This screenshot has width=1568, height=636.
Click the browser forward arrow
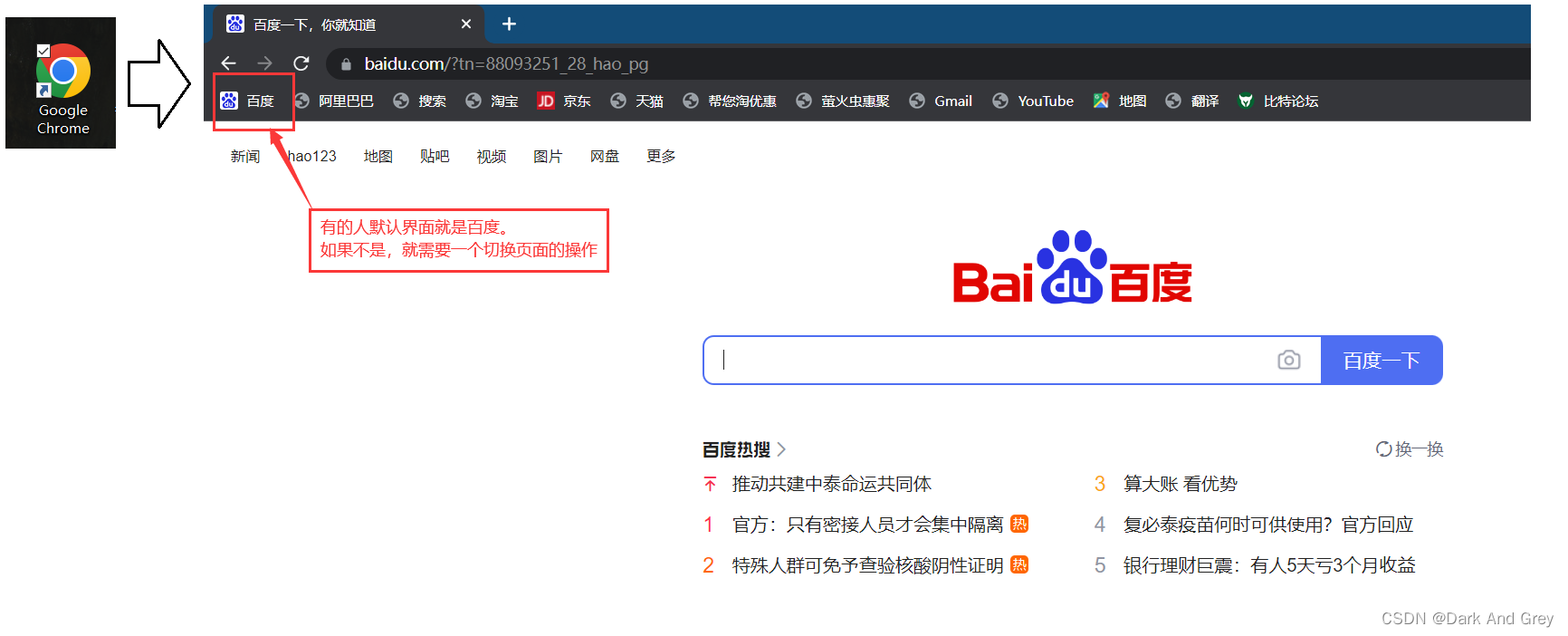pyautogui.click(x=264, y=63)
